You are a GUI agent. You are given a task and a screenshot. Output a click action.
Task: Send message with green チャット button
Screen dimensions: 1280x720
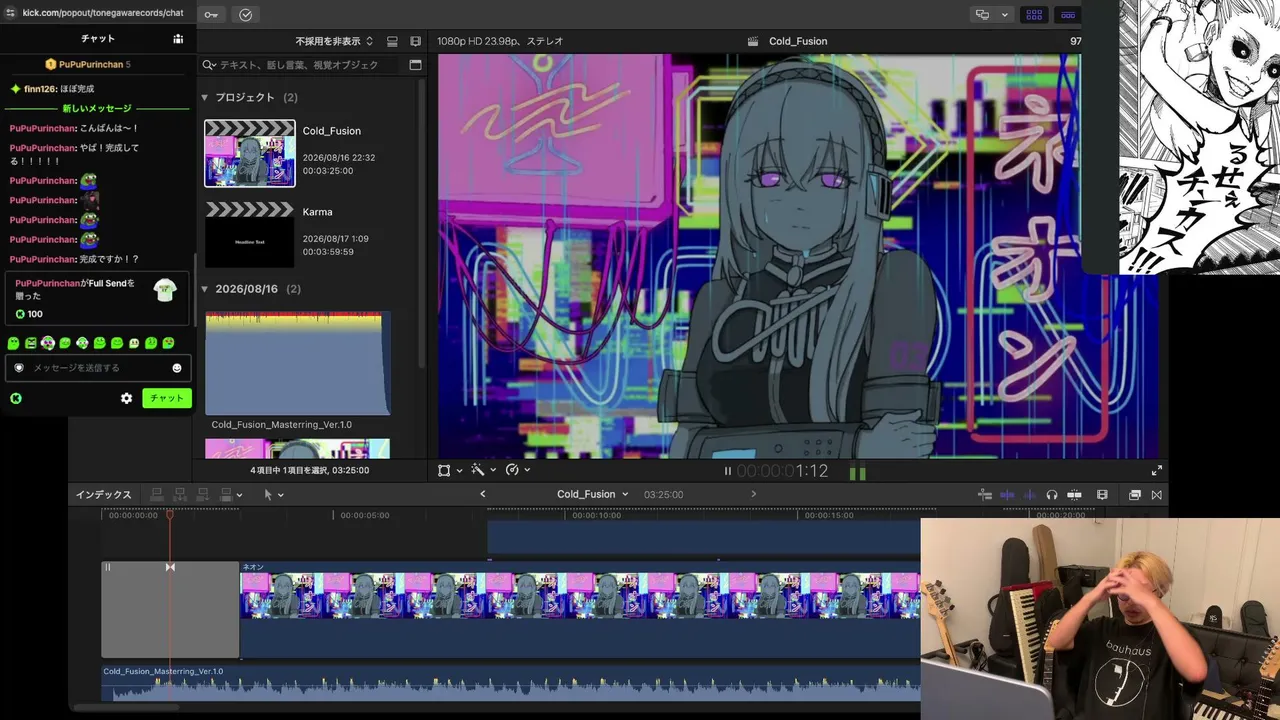coord(167,398)
